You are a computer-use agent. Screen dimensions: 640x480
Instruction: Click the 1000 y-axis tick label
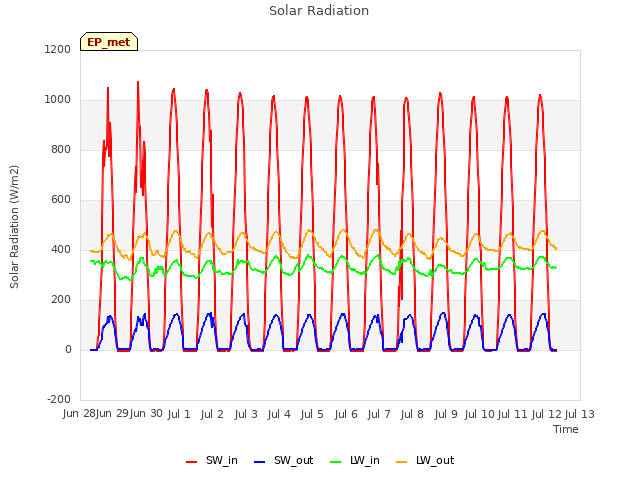(58, 100)
